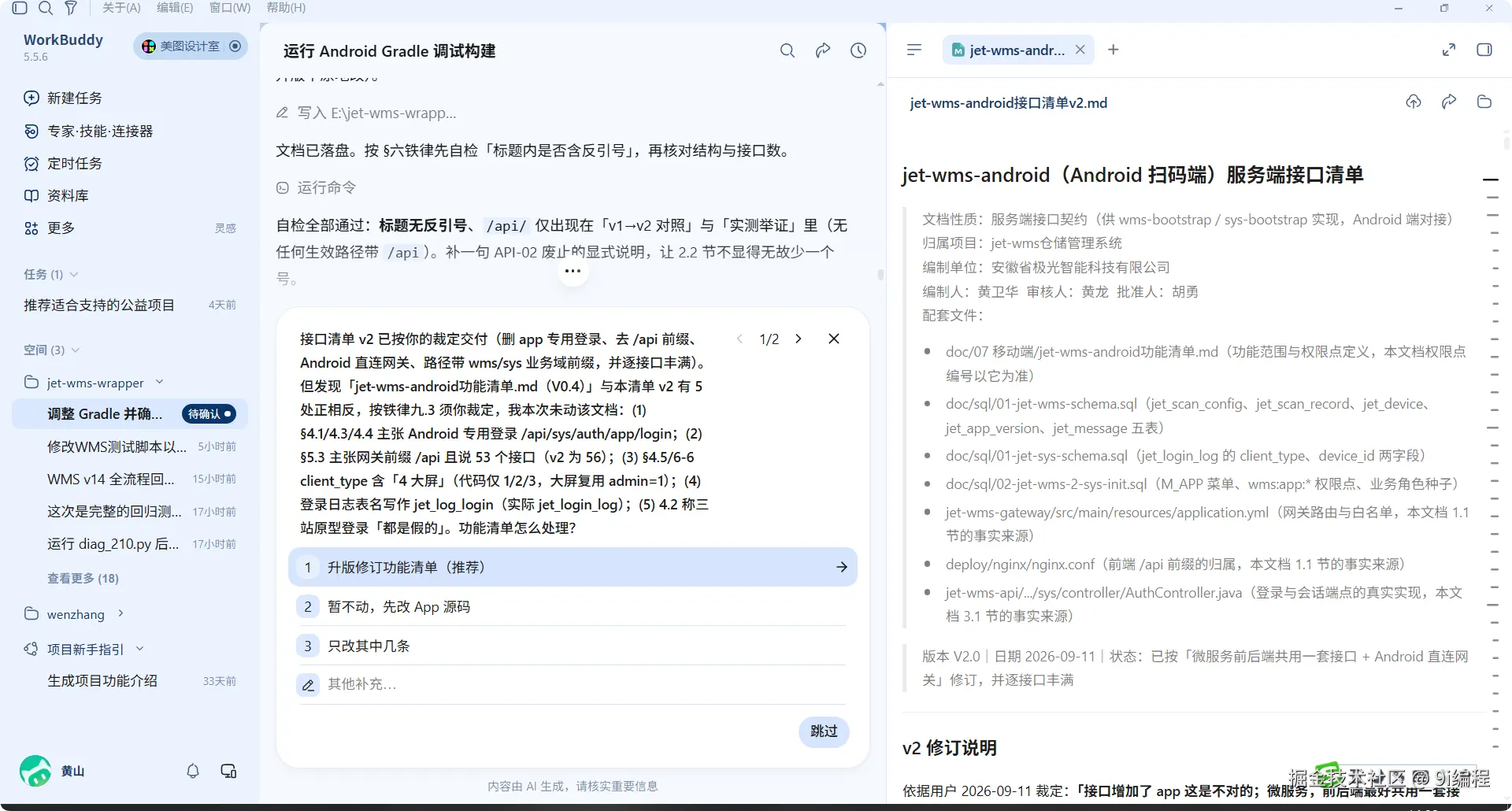Open task 推荐适合支持的公益项目
Viewport: 1512px width, 811px height.
130,305
